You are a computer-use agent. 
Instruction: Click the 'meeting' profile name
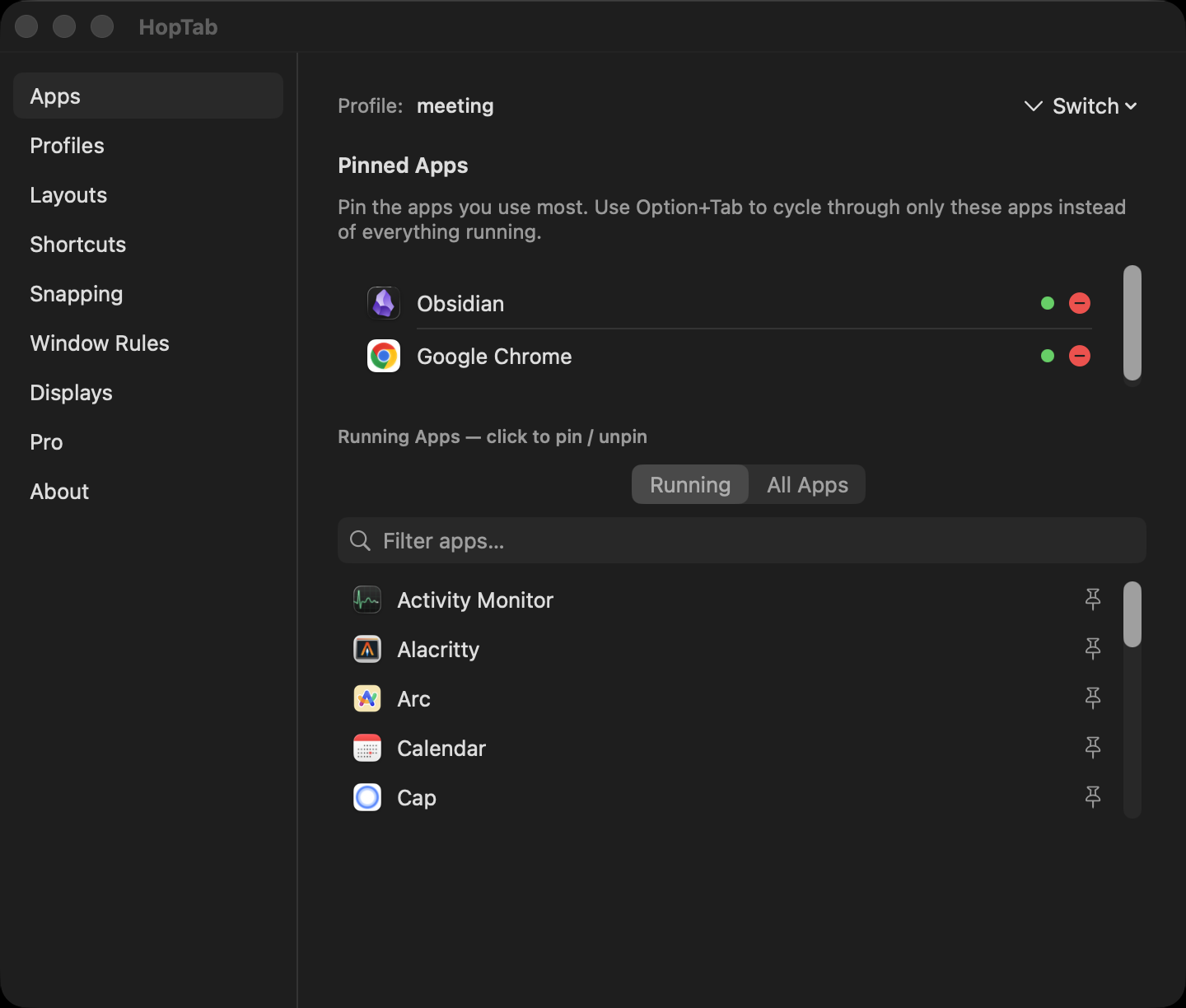[455, 106]
